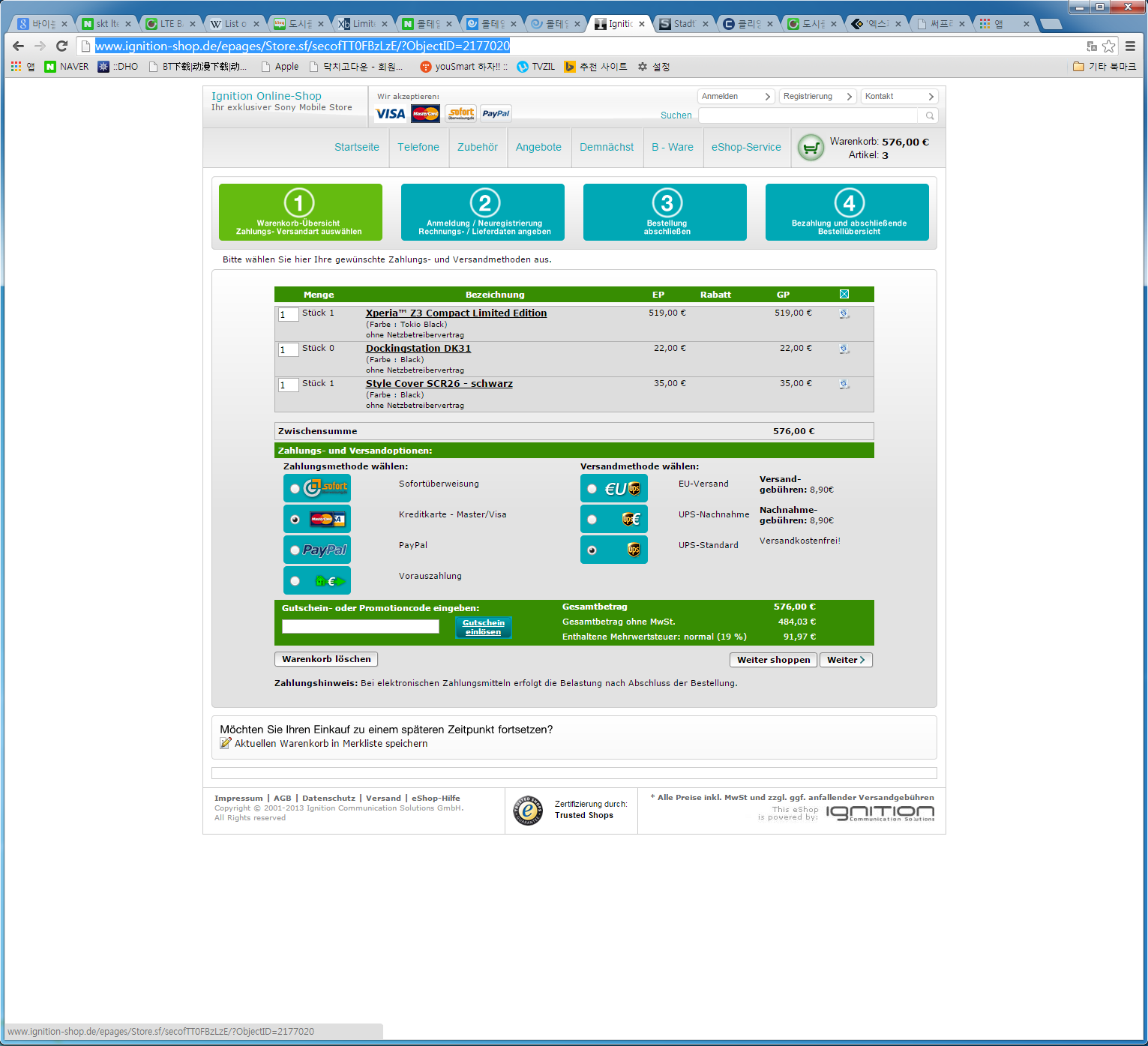Open Angebote navigation item
The height and width of the screenshot is (1046, 1148).
(538, 148)
